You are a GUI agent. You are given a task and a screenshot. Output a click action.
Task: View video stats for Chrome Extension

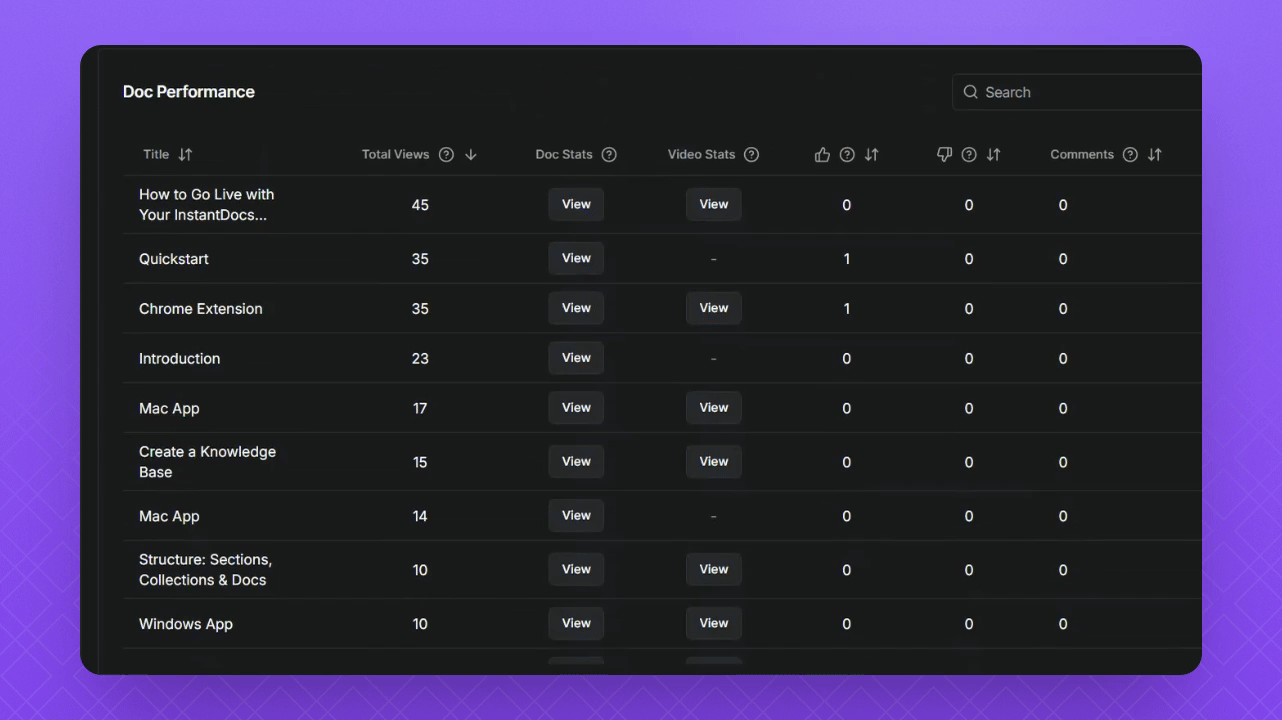[714, 308]
